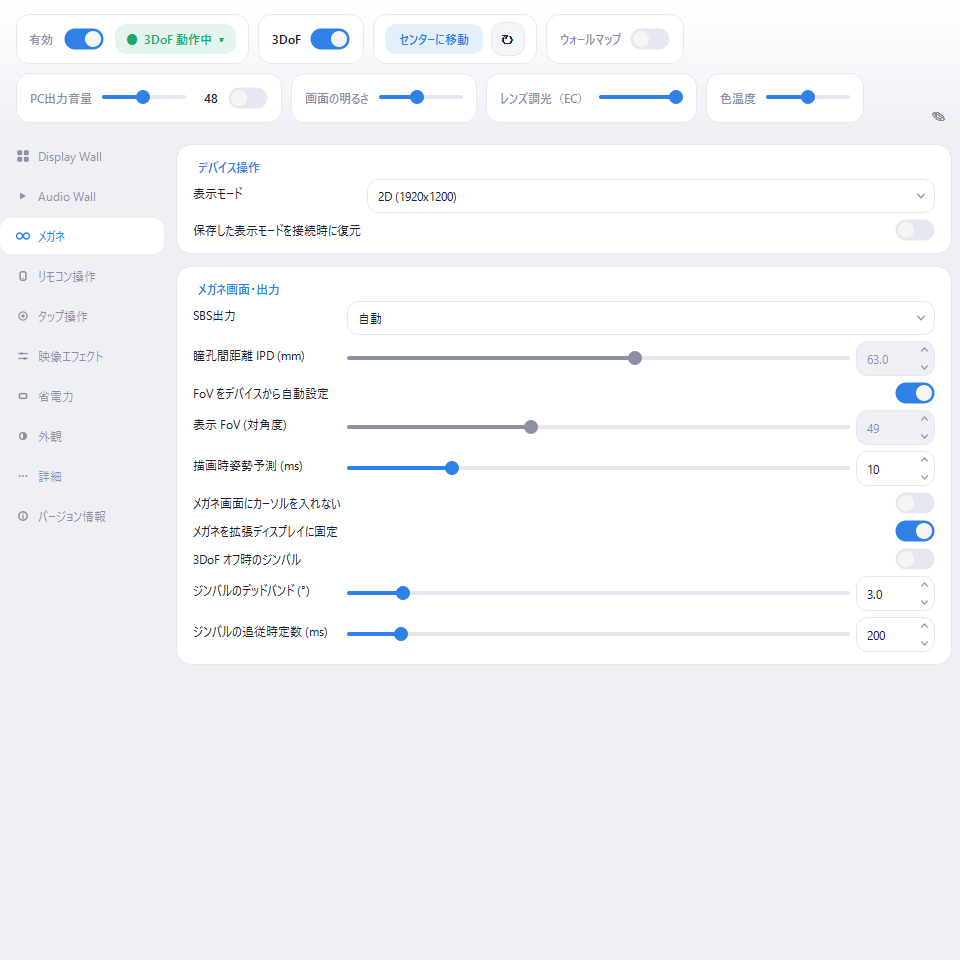Disable メガネを拡張ディスプレイに固定 switch
Screen dimensions: 960x960
click(x=915, y=531)
